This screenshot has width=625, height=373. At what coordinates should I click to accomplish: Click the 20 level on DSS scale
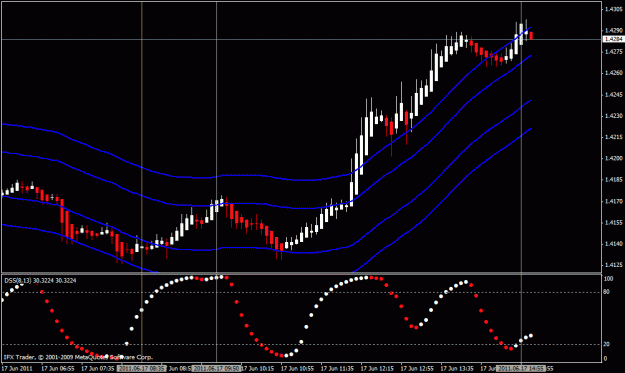click(x=607, y=344)
